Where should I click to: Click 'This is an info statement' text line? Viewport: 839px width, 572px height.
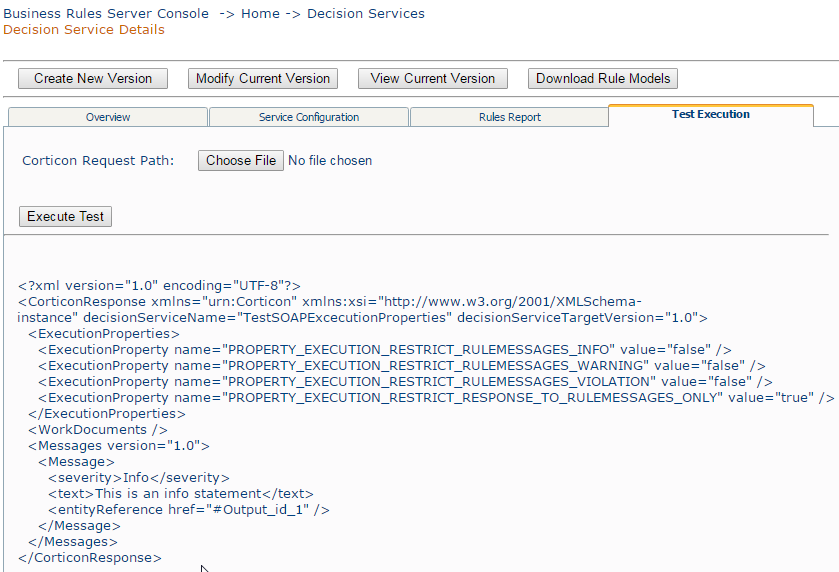click(x=181, y=494)
